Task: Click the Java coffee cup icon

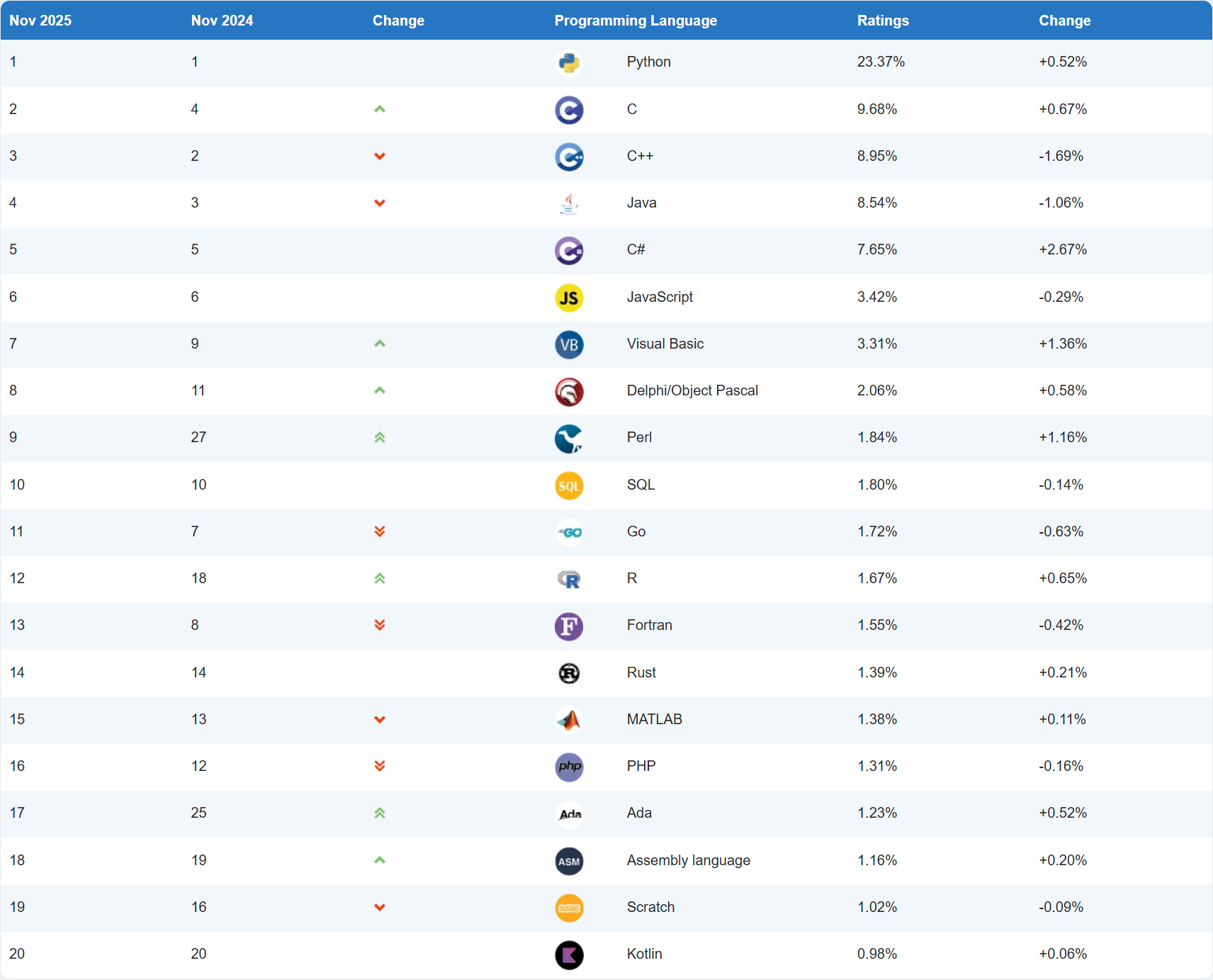Action: pos(569,203)
